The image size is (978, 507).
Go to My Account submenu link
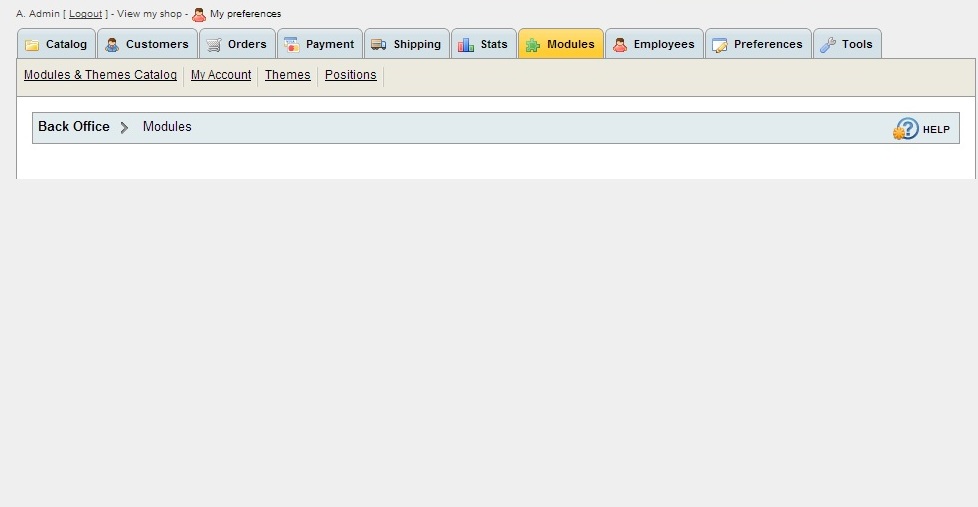pos(221,75)
